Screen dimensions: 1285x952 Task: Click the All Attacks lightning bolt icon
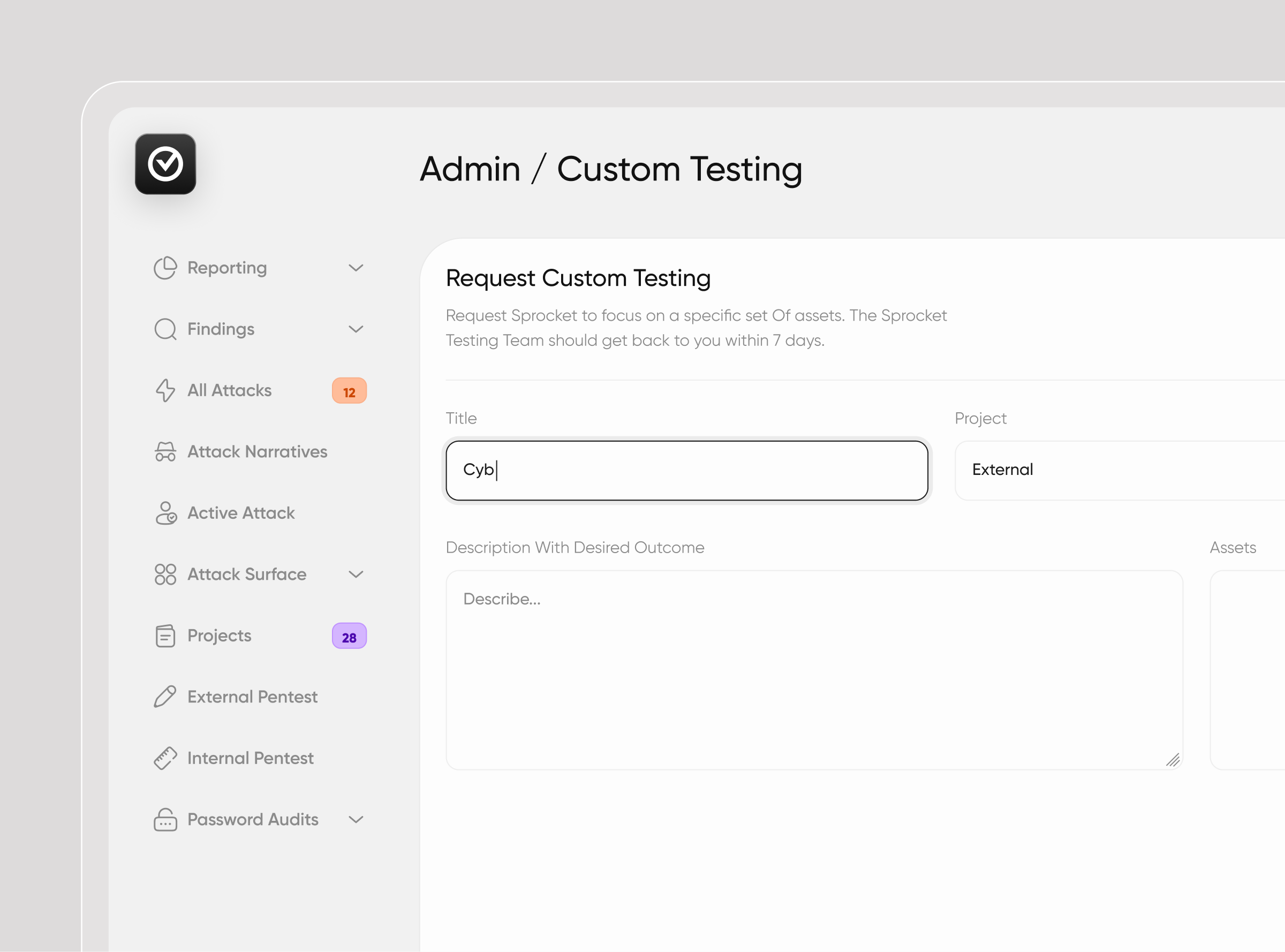[165, 391]
